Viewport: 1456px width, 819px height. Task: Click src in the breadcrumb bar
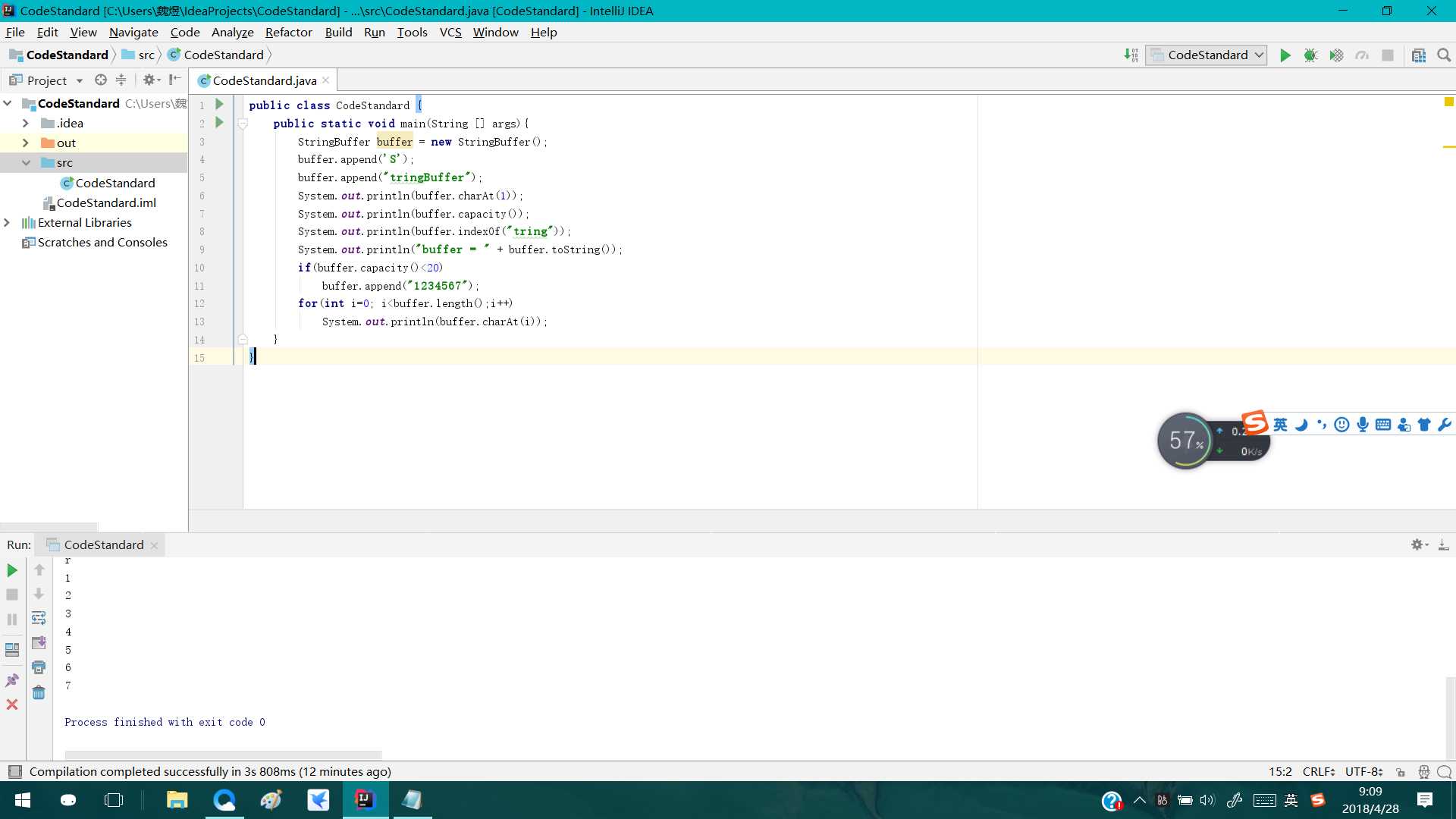point(139,55)
